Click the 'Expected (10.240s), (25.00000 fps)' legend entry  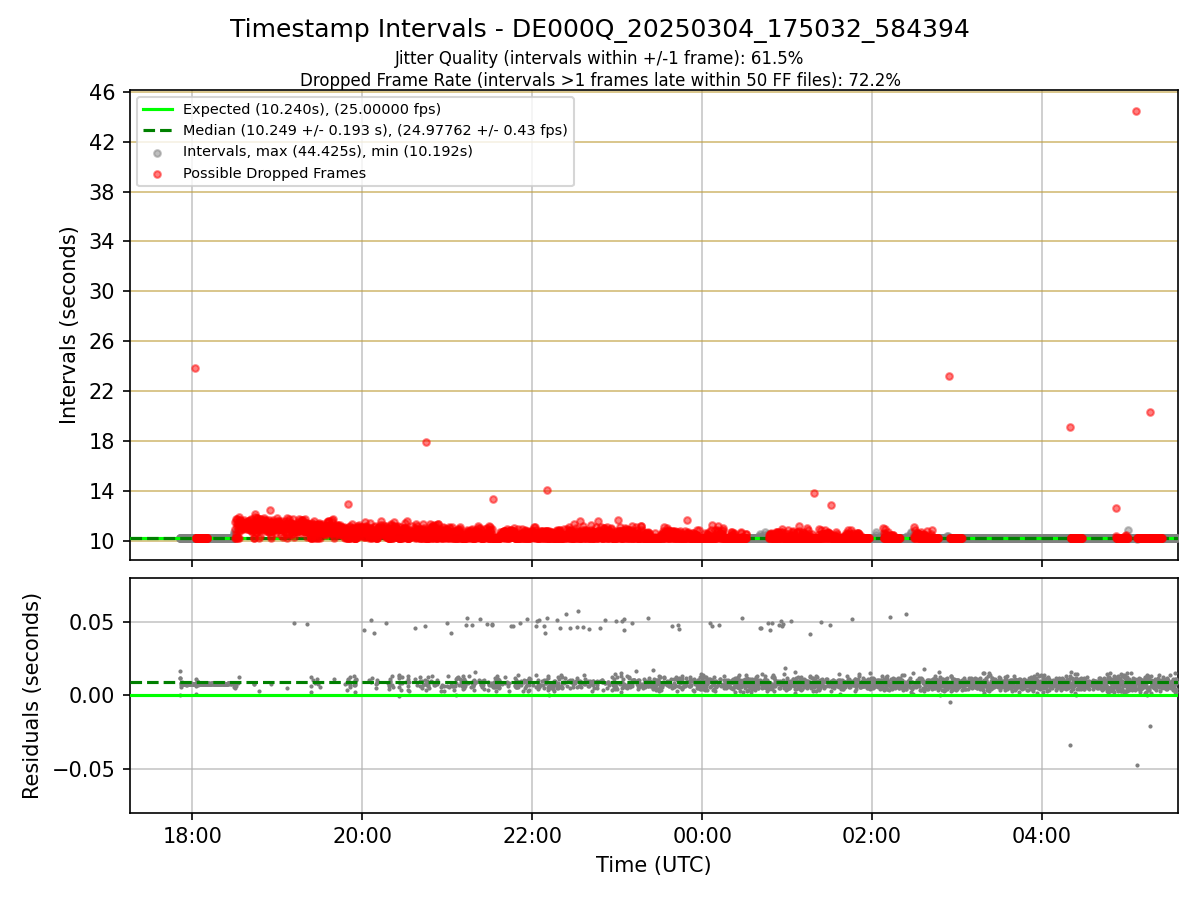[x=312, y=109]
